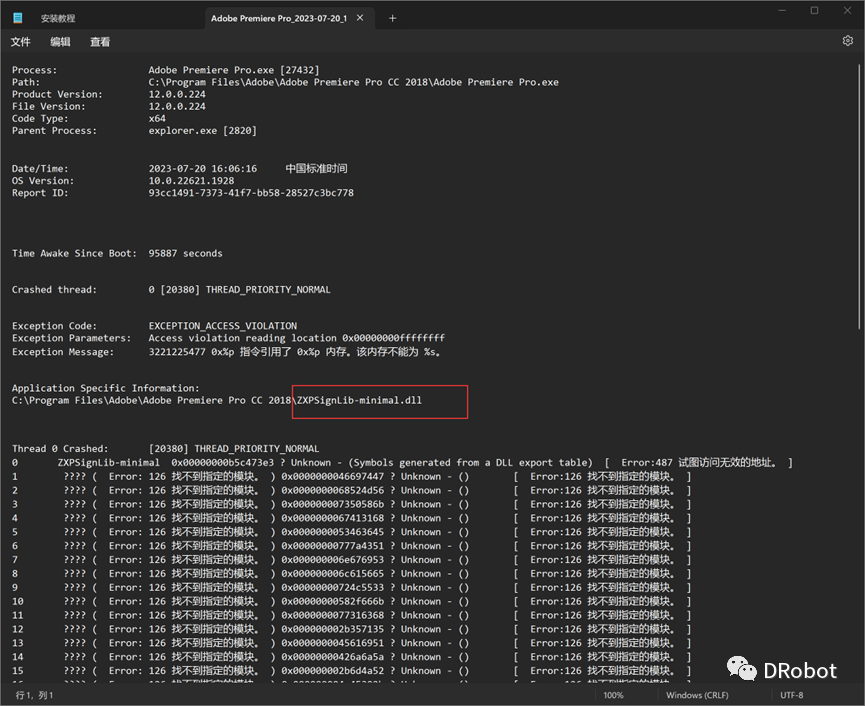Click the EXCEPTION_ACCESS_VIOLATION text
Screen dimensions: 865x706
222,326
